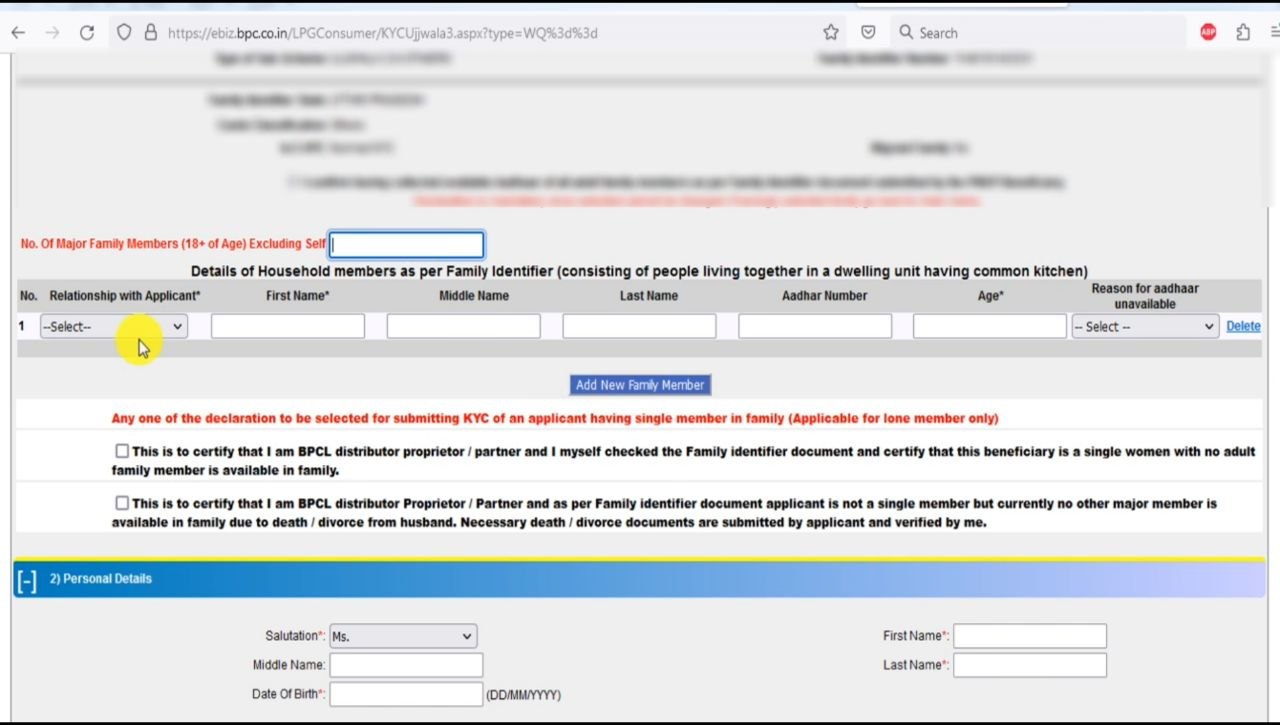Open the extensions puzzle icon

click(1243, 33)
